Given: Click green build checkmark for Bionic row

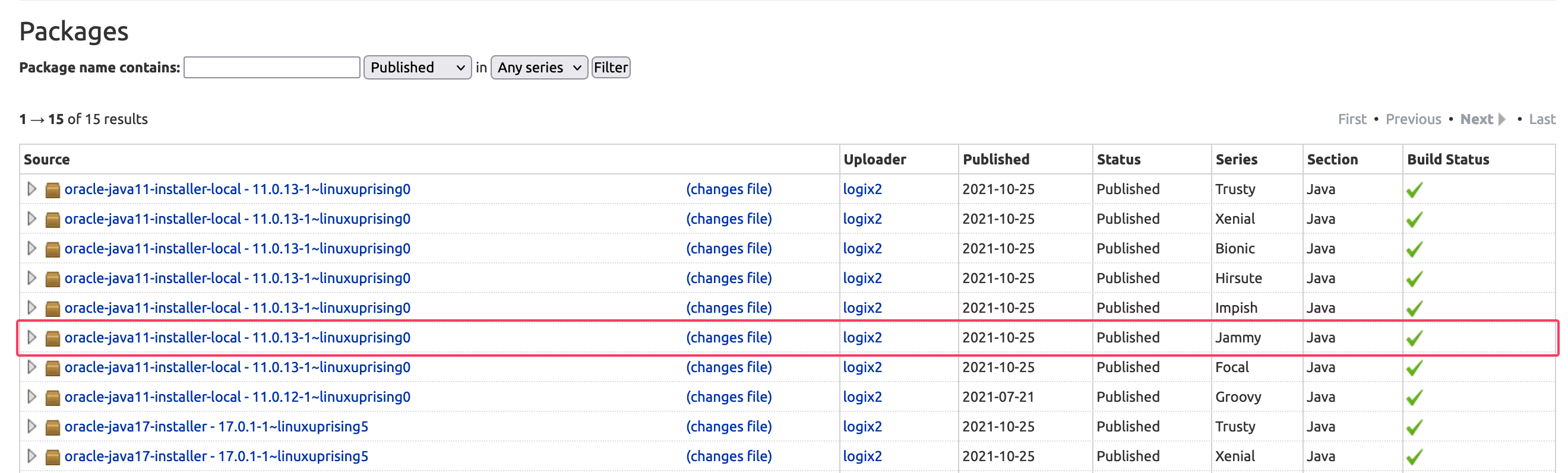Looking at the screenshot, I should pyautogui.click(x=1414, y=249).
